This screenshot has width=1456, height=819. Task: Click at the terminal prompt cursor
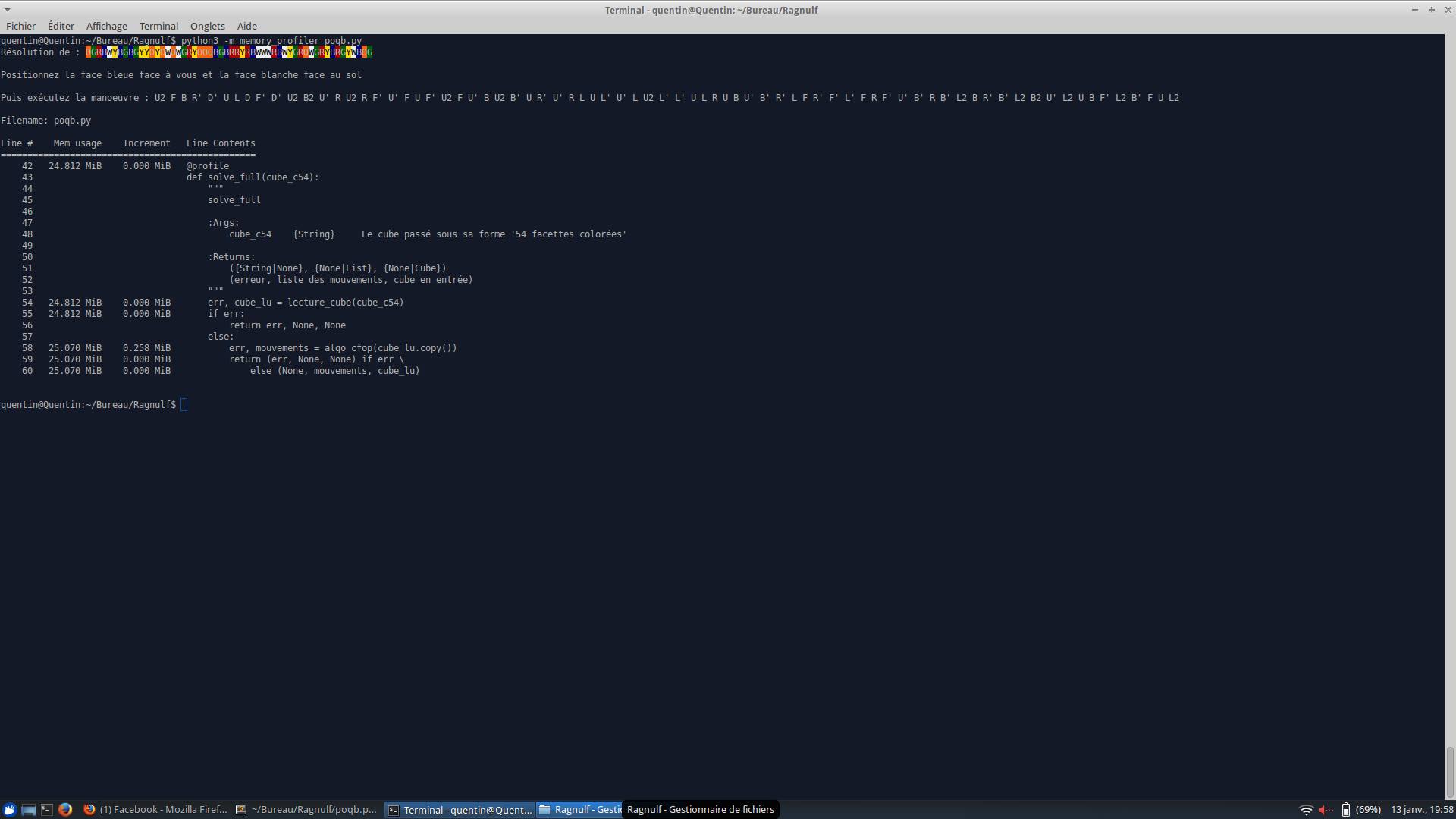pos(184,405)
